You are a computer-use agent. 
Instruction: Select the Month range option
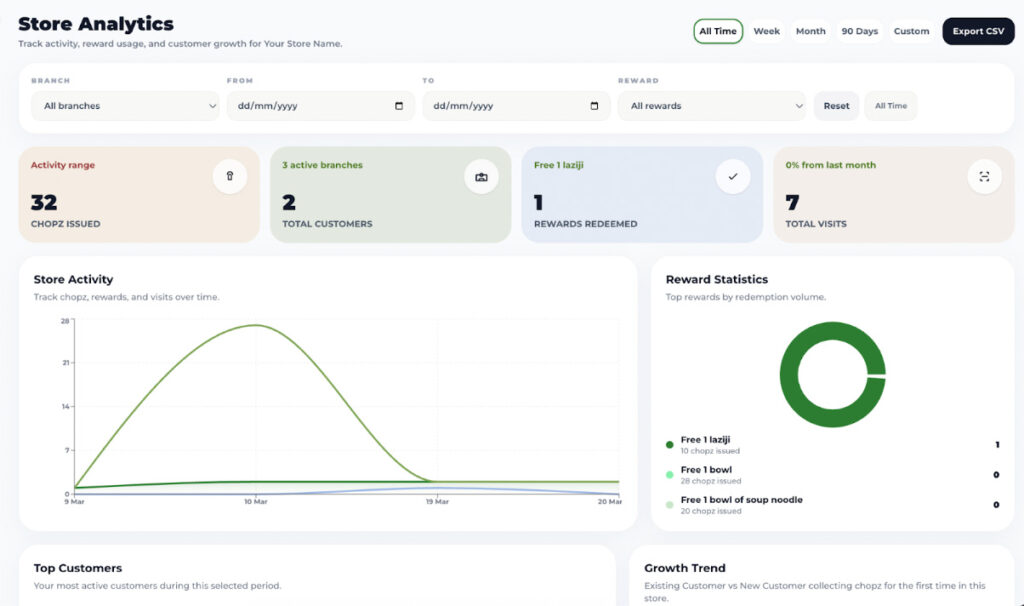coord(810,31)
